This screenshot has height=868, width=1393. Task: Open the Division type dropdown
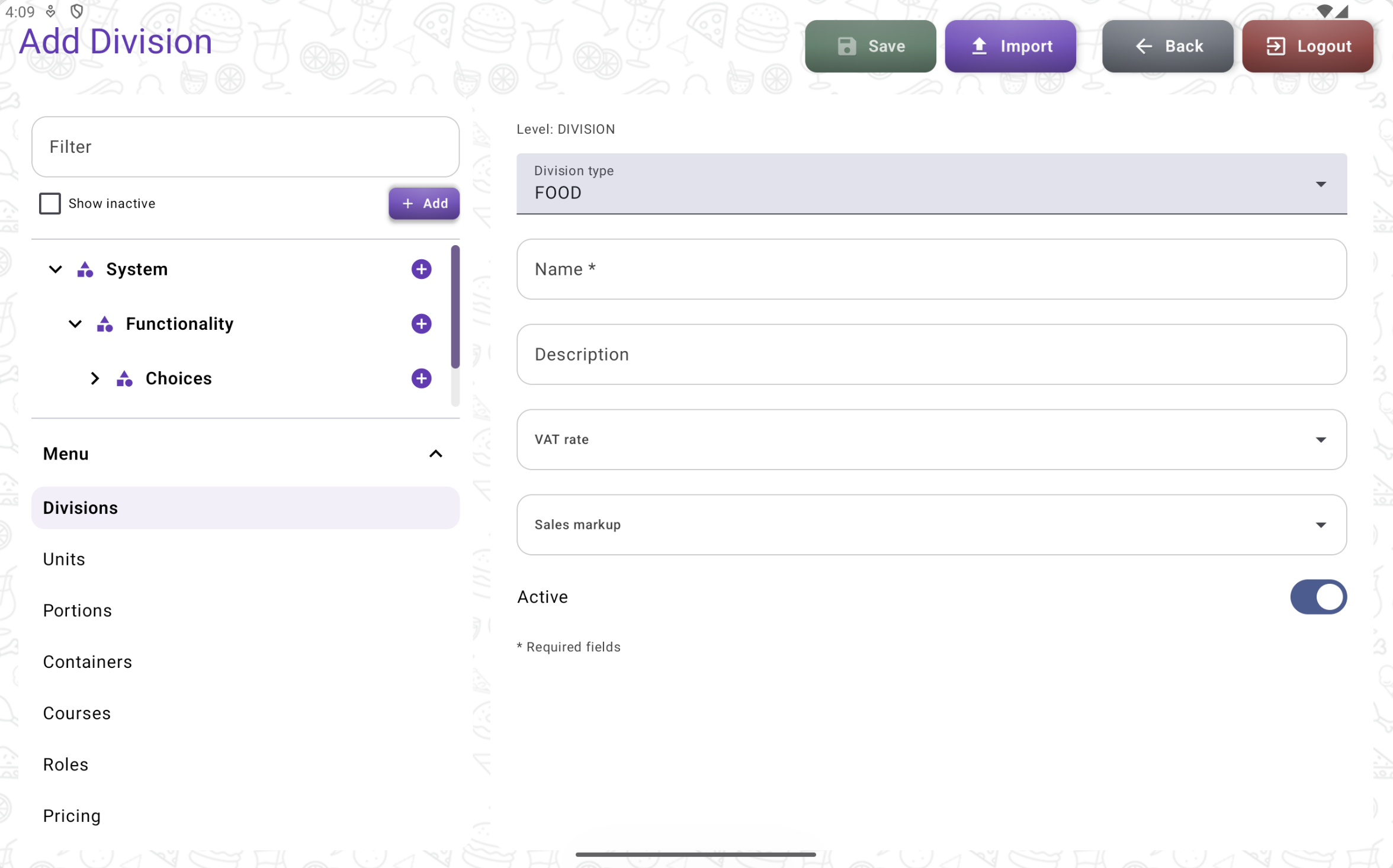tap(932, 184)
